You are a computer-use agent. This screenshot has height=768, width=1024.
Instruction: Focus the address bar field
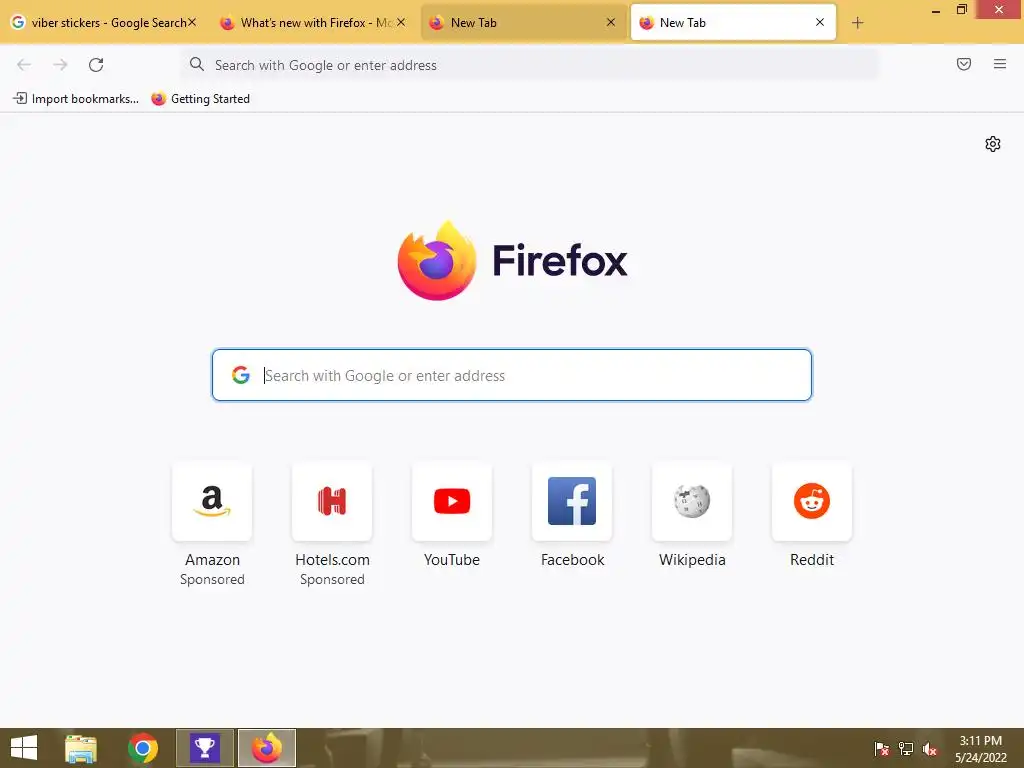[530, 65]
